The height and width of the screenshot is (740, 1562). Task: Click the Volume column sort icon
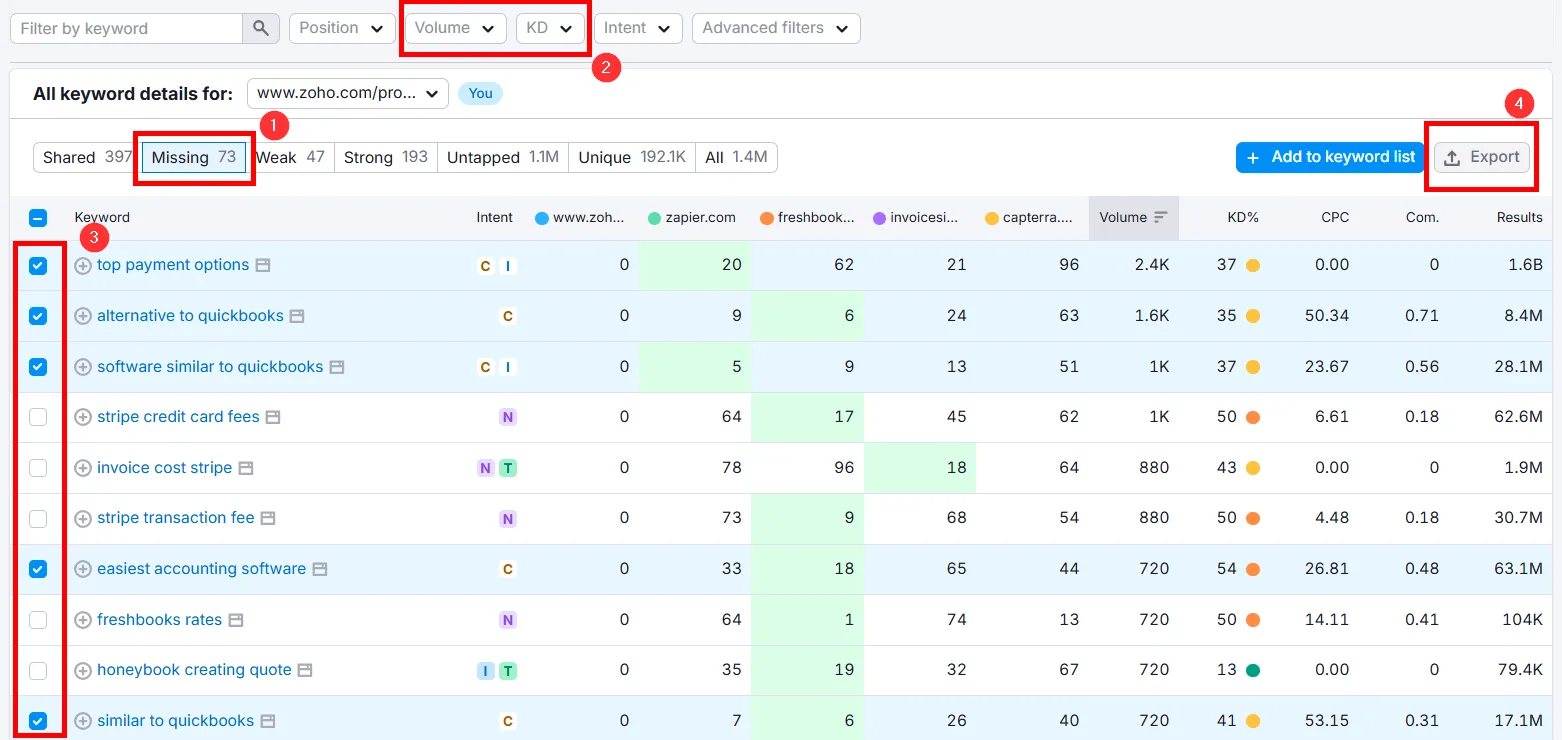pos(1161,217)
